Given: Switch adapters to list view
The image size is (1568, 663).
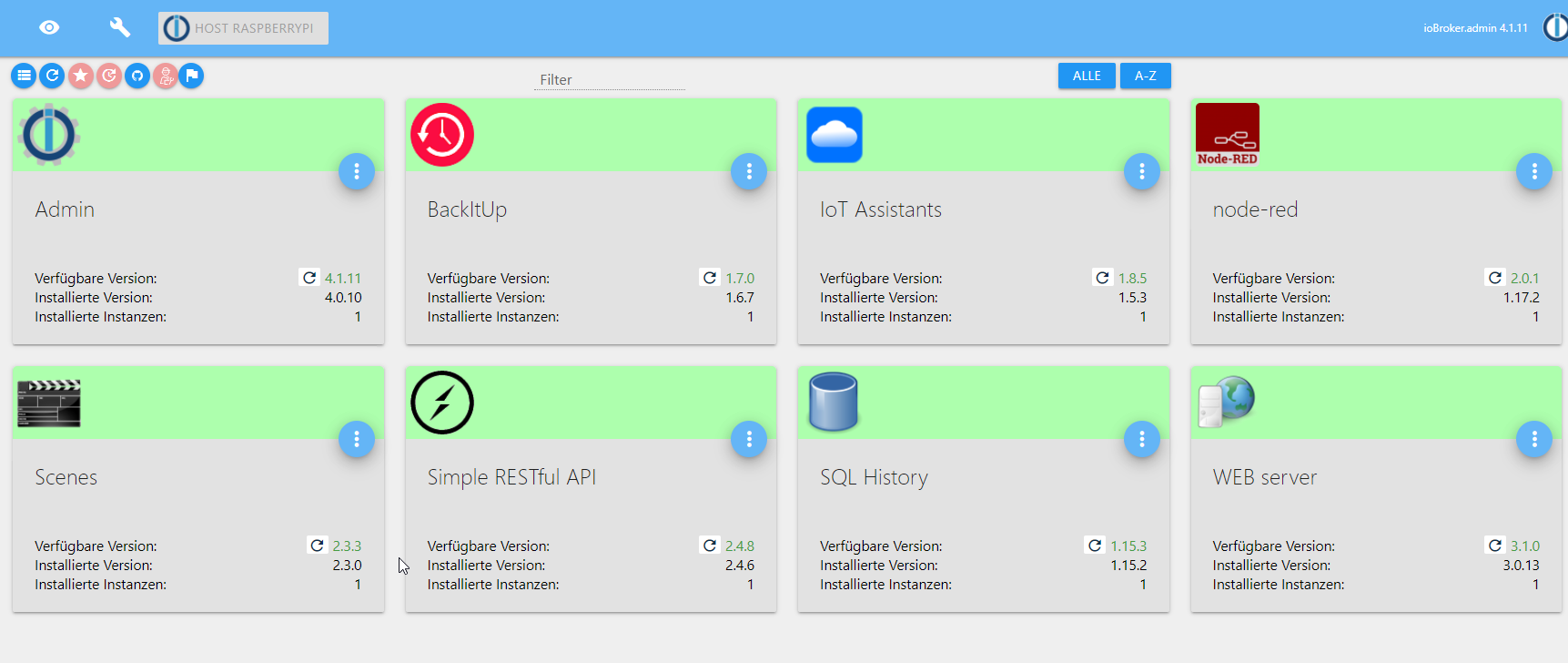Looking at the screenshot, I should click(24, 76).
